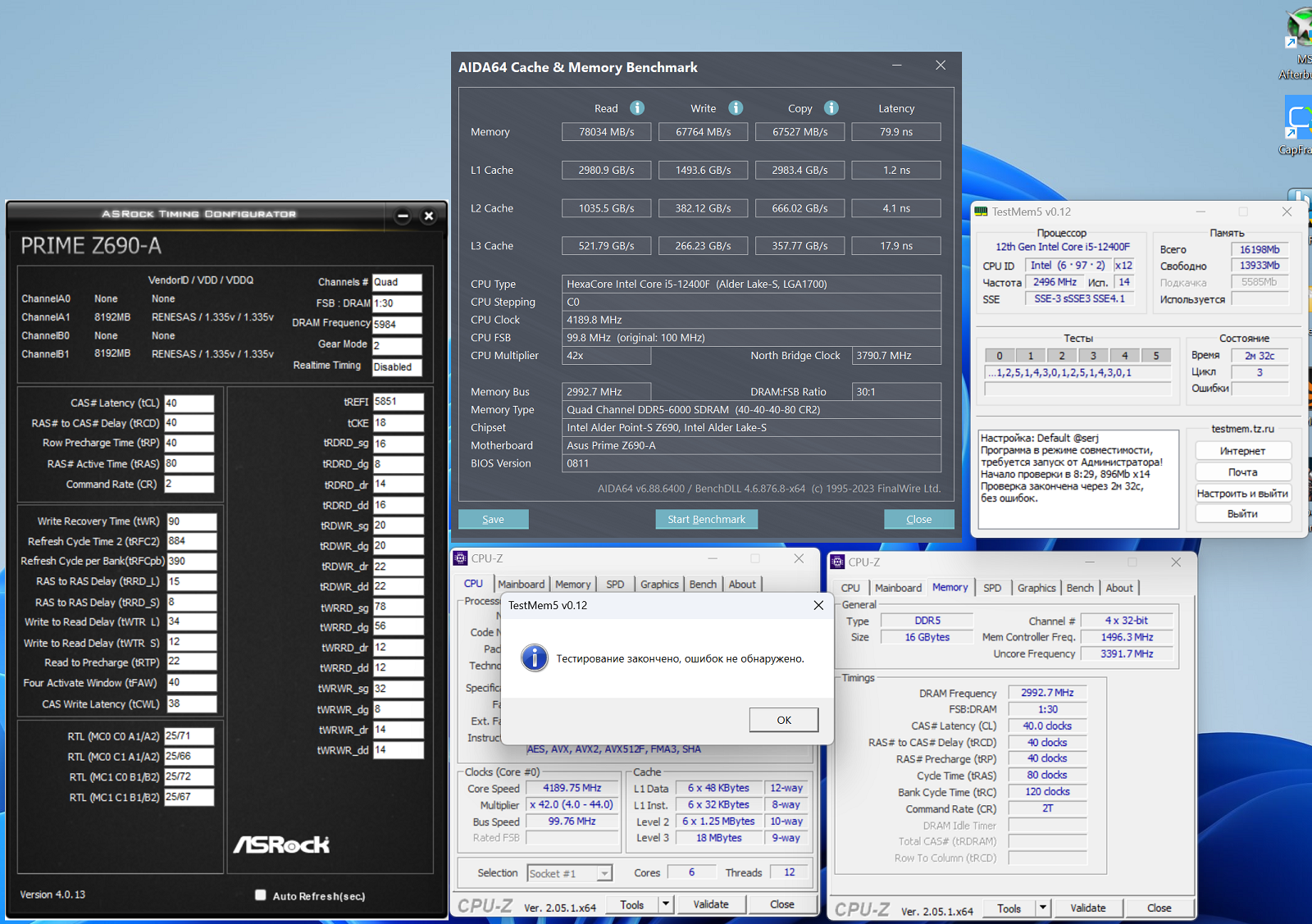Expand the Tools dropdown arrow in right CPU-Z
Image resolution: width=1312 pixels, height=924 pixels.
point(1043,908)
